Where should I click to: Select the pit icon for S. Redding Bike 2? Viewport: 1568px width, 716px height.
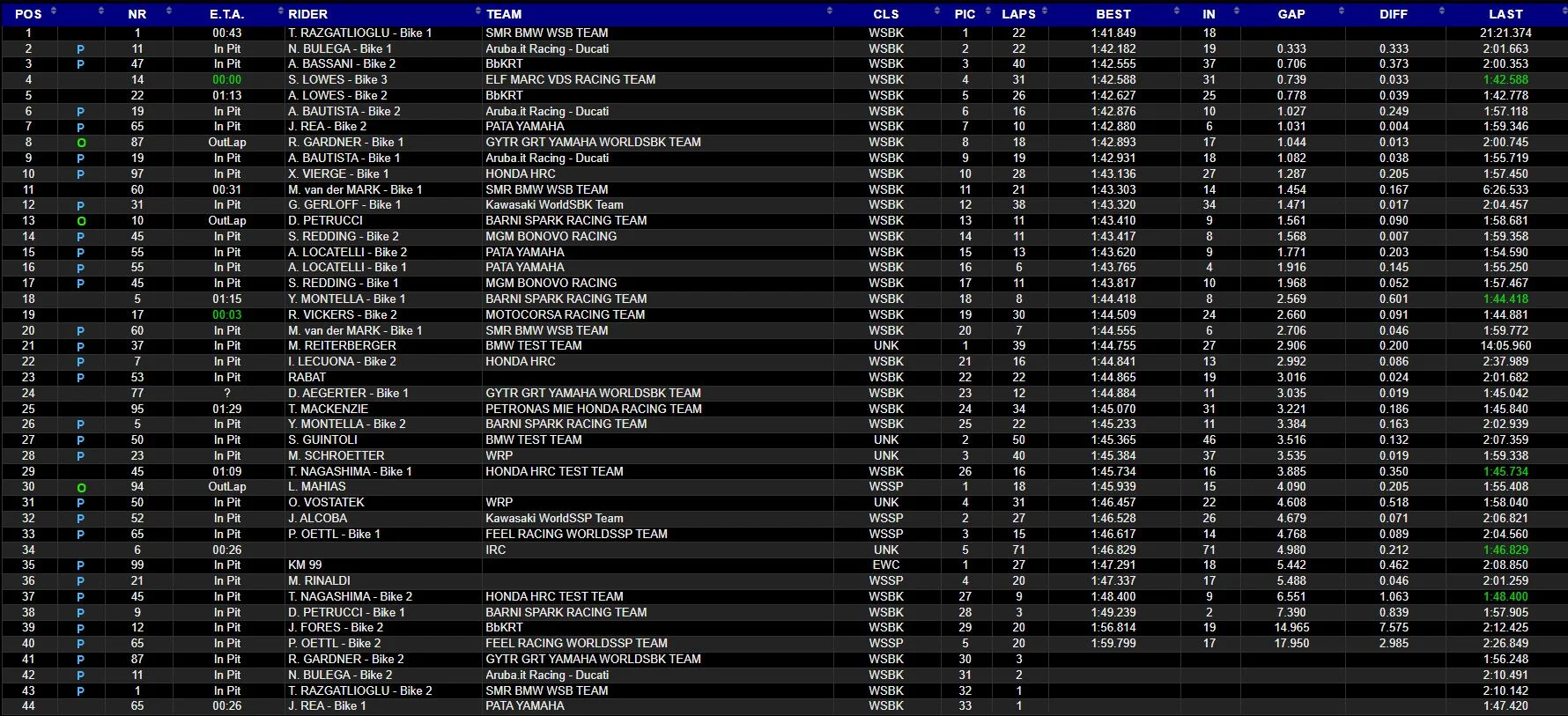click(x=81, y=237)
